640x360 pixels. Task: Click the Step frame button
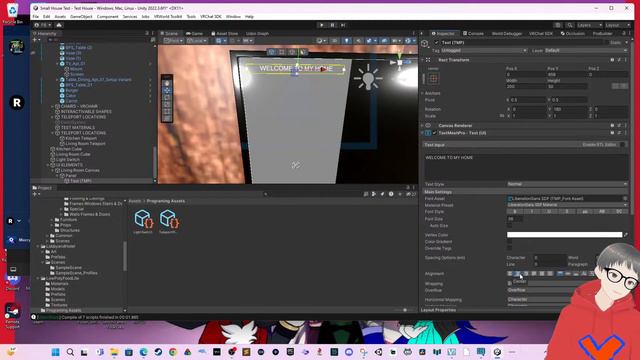pos(343,25)
